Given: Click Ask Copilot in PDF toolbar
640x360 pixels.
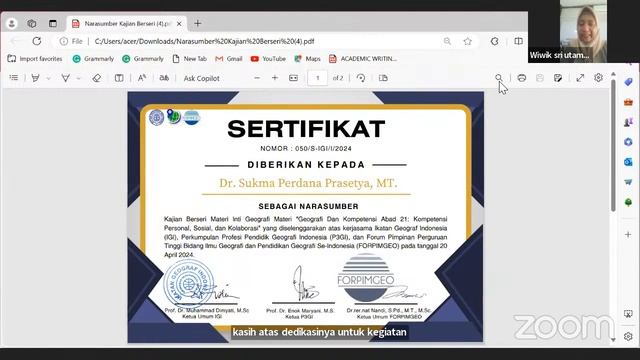Looking at the screenshot, I should click(x=202, y=78).
